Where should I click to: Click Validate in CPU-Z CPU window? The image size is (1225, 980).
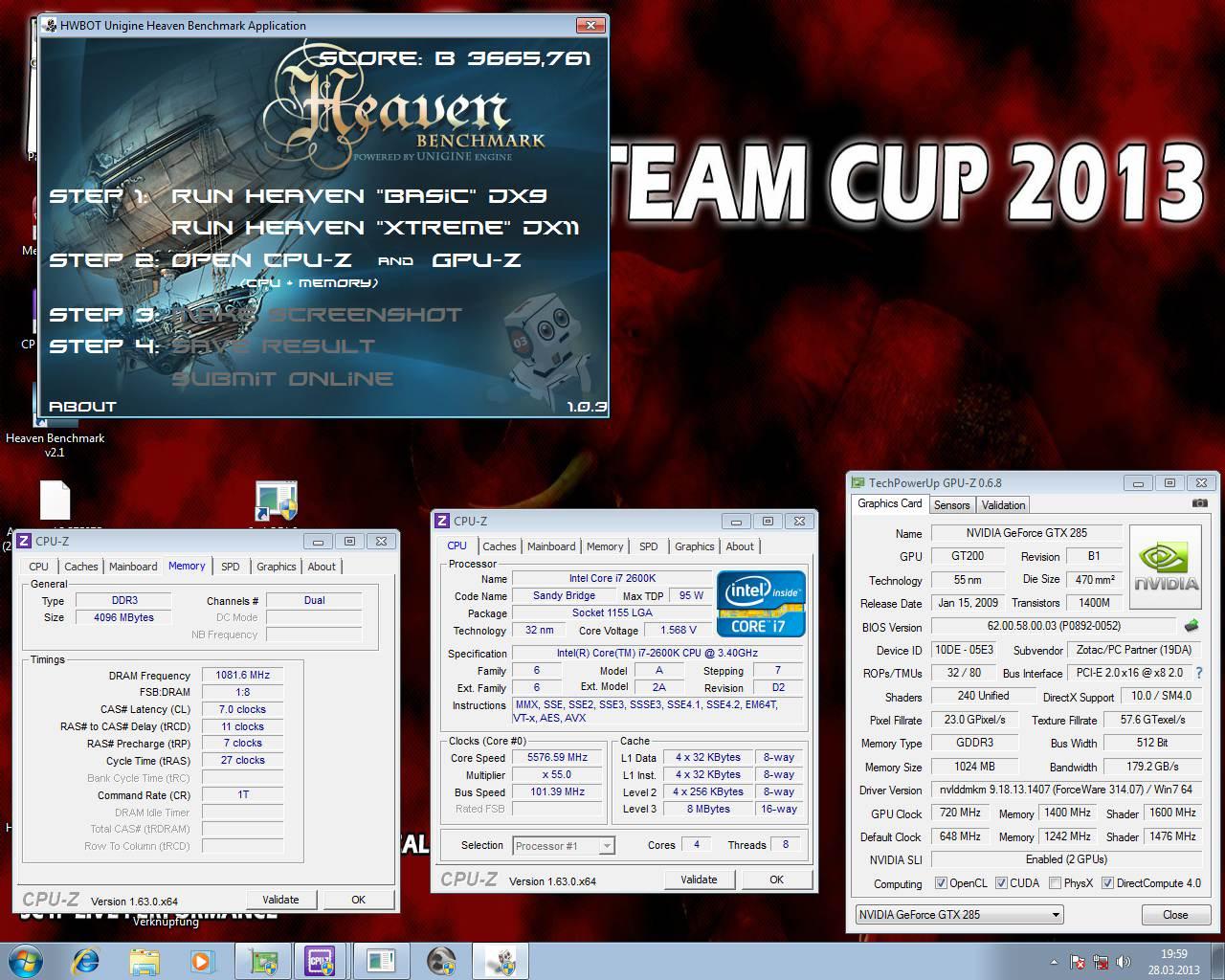click(x=699, y=880)
